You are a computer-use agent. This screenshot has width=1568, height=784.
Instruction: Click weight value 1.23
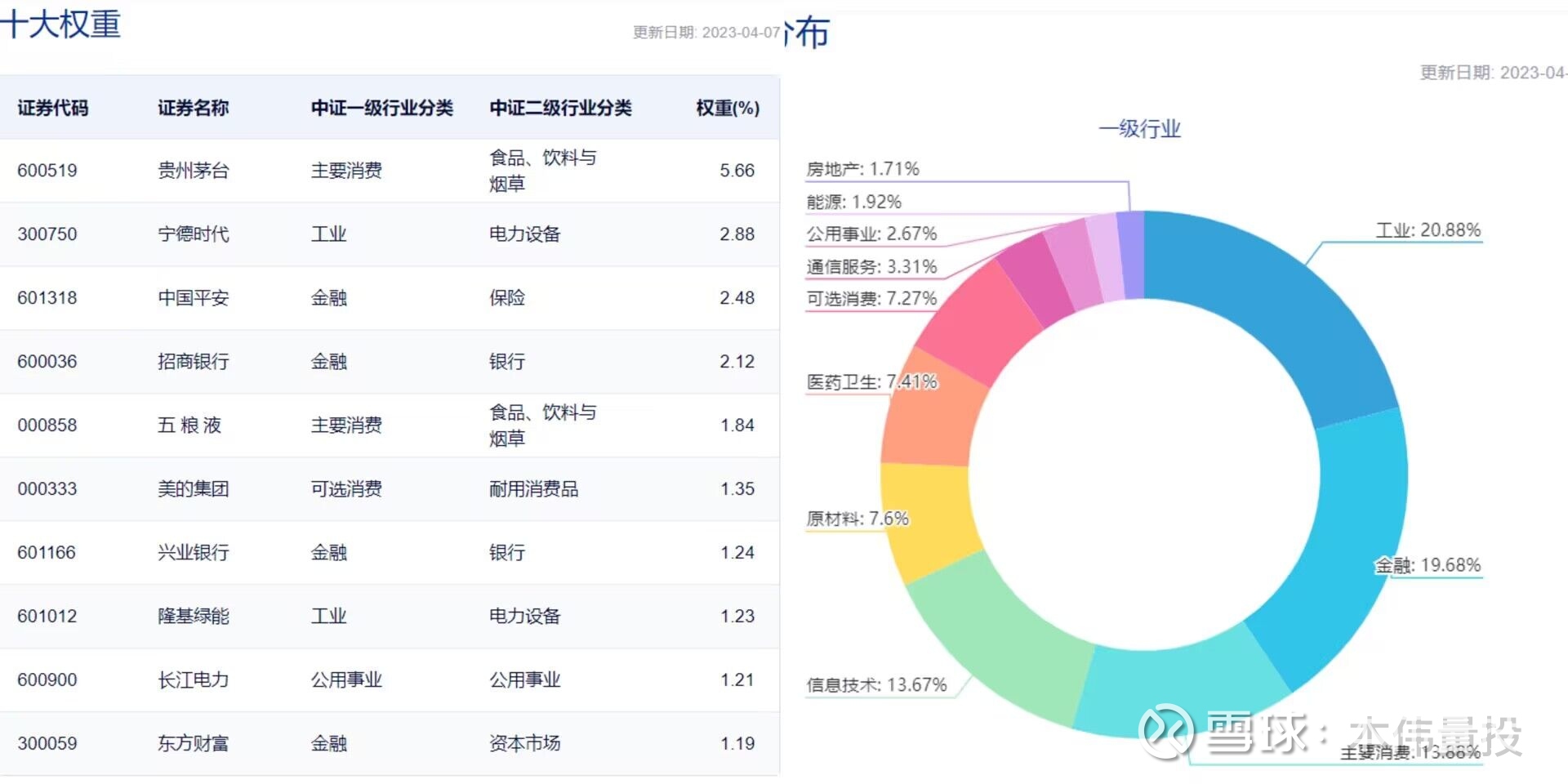coord(737,617)
